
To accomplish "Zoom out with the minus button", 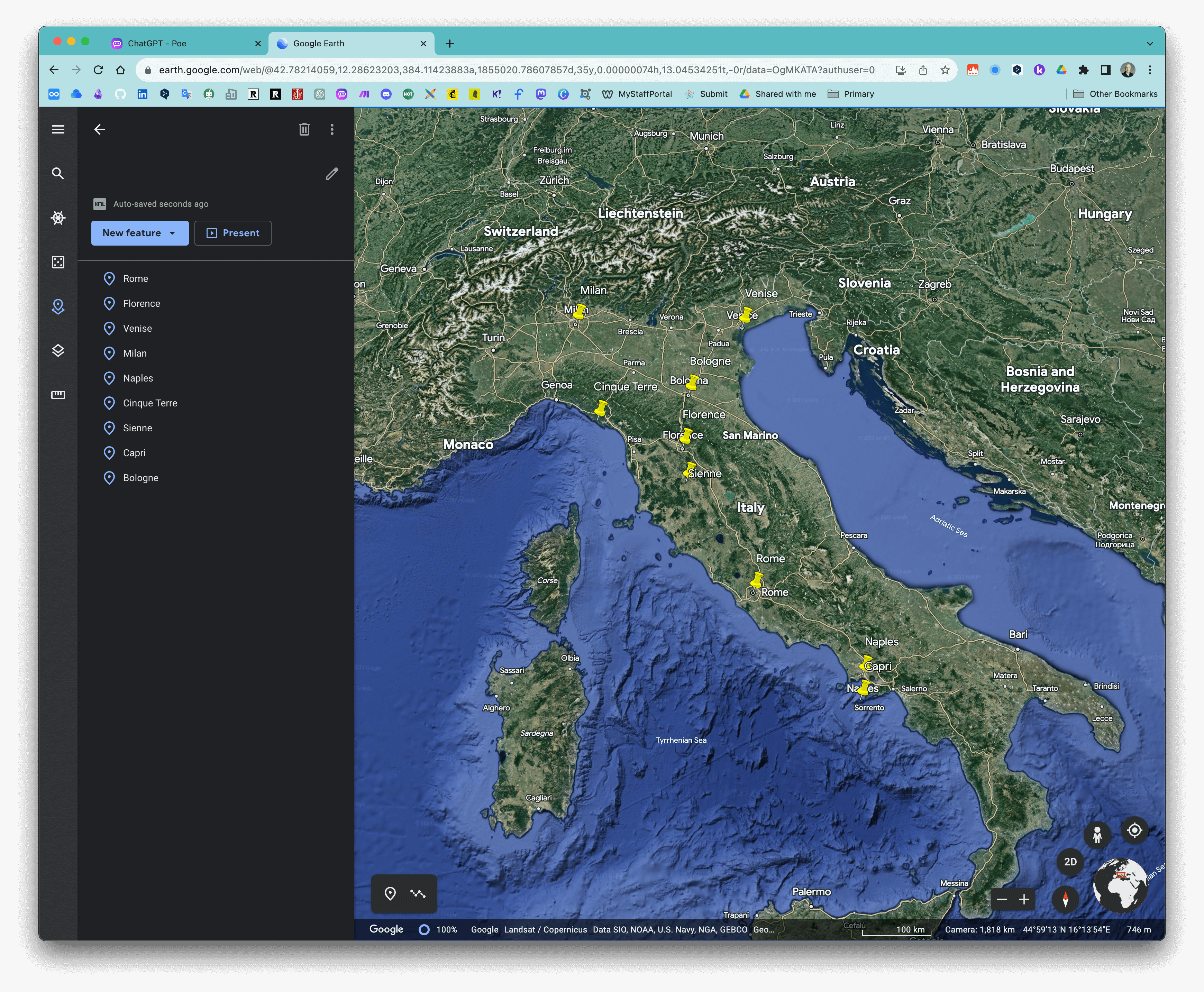I will tap(1002, 899).
